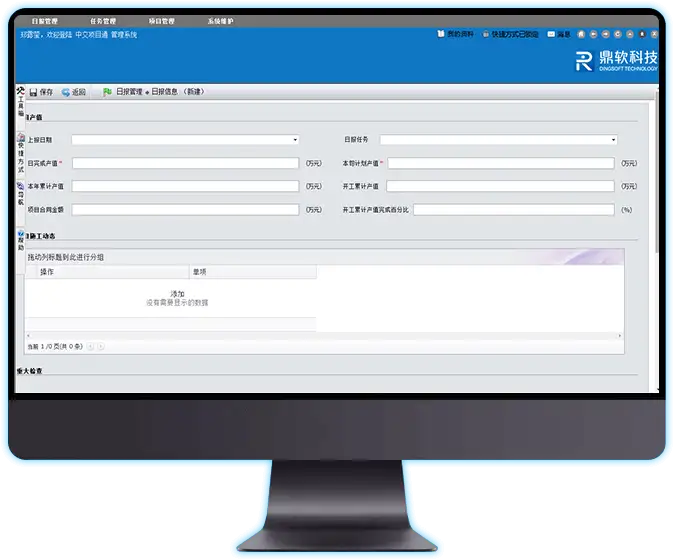
Task: Click the 日完成产值 input field
Action: coord(185,163)
